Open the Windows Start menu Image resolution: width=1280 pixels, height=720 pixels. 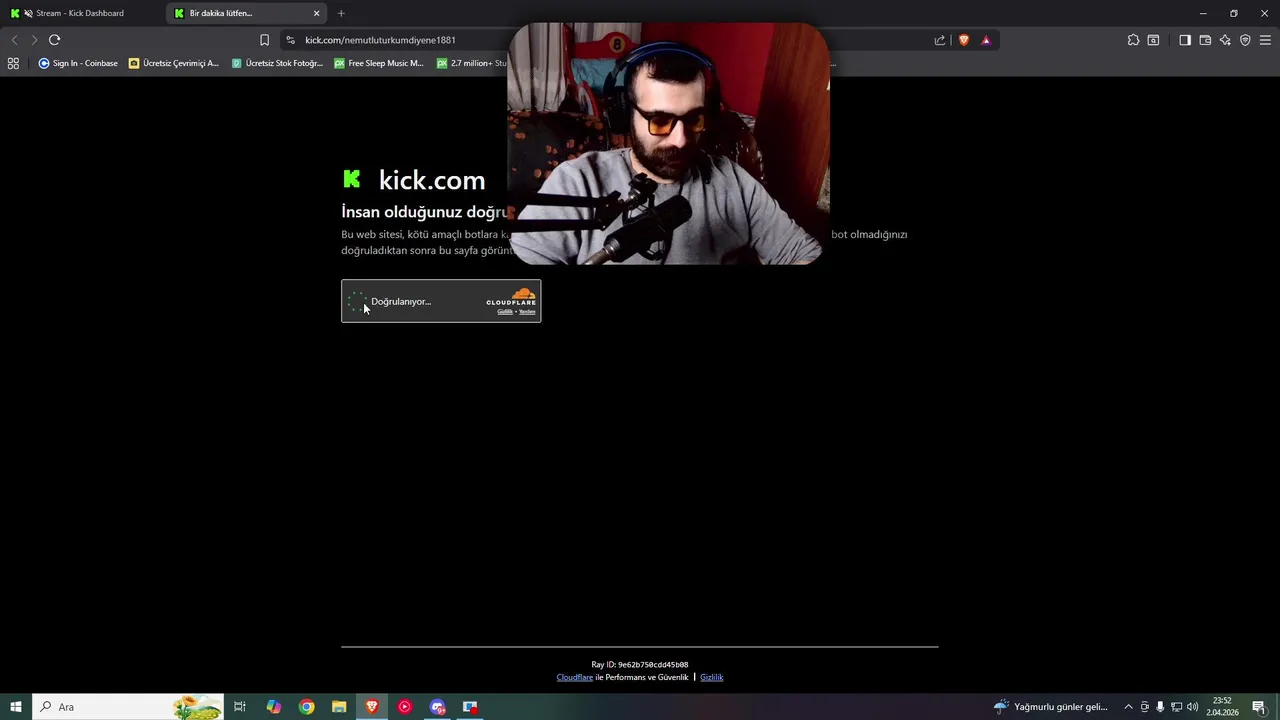tap(16, 707)
